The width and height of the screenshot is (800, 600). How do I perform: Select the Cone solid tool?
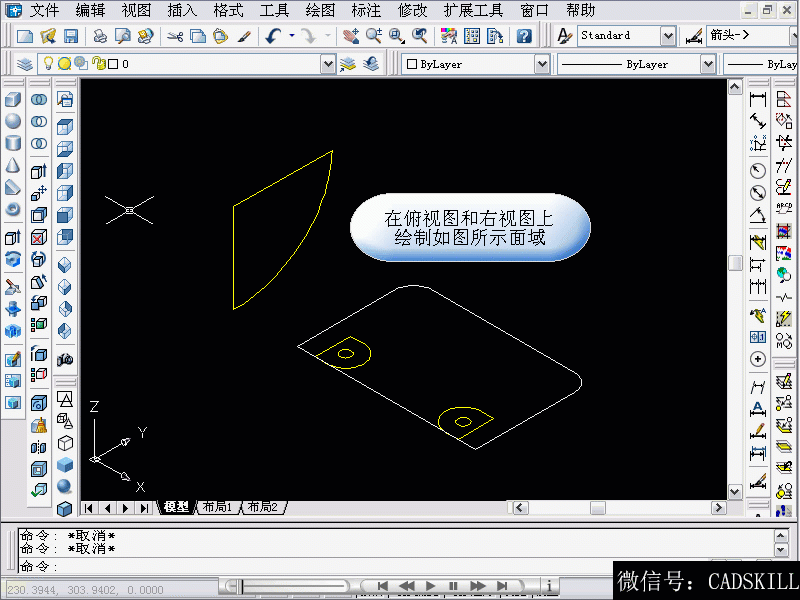pos(13,166)
